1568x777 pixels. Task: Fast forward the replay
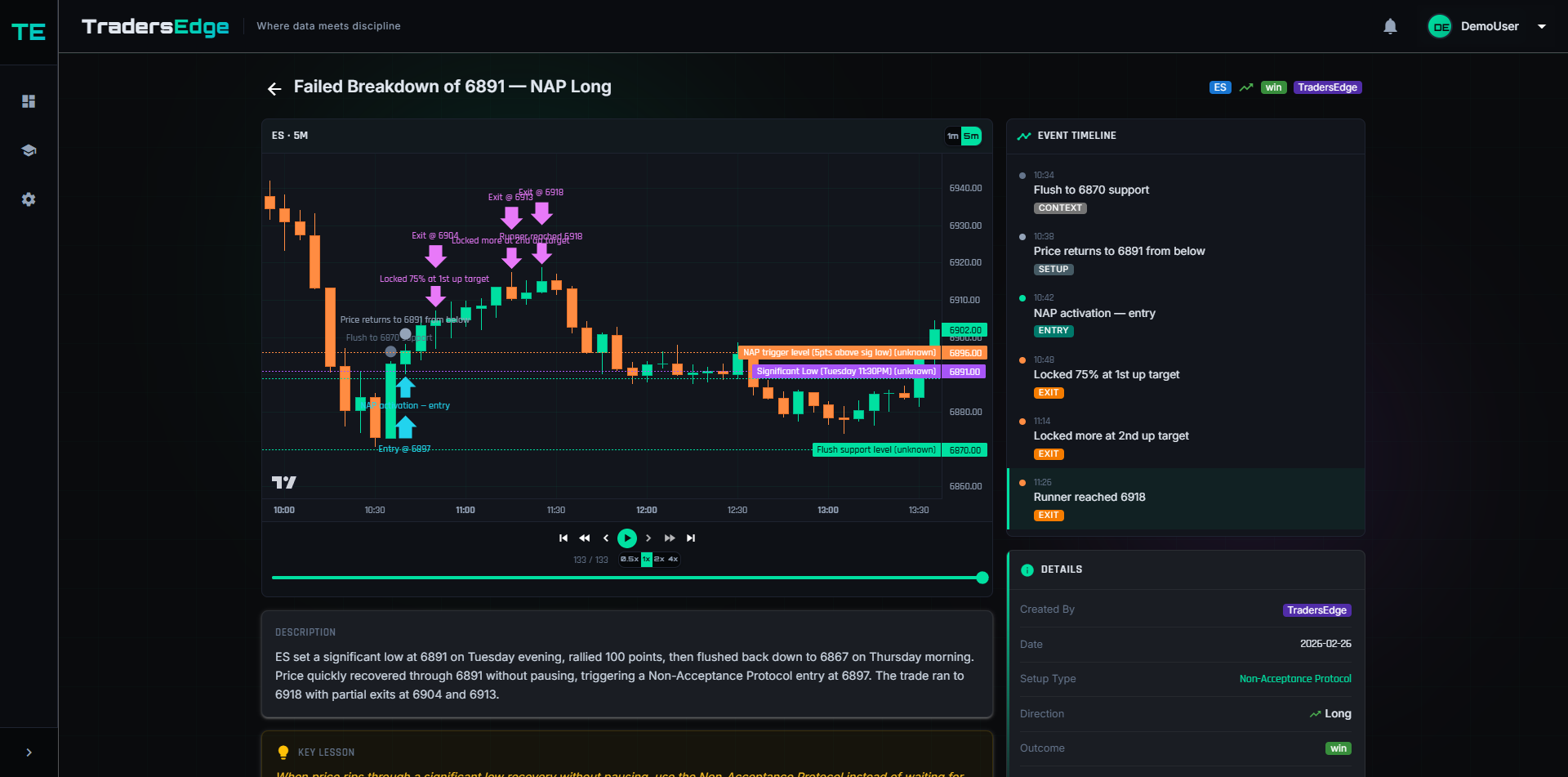click(670, 538)
